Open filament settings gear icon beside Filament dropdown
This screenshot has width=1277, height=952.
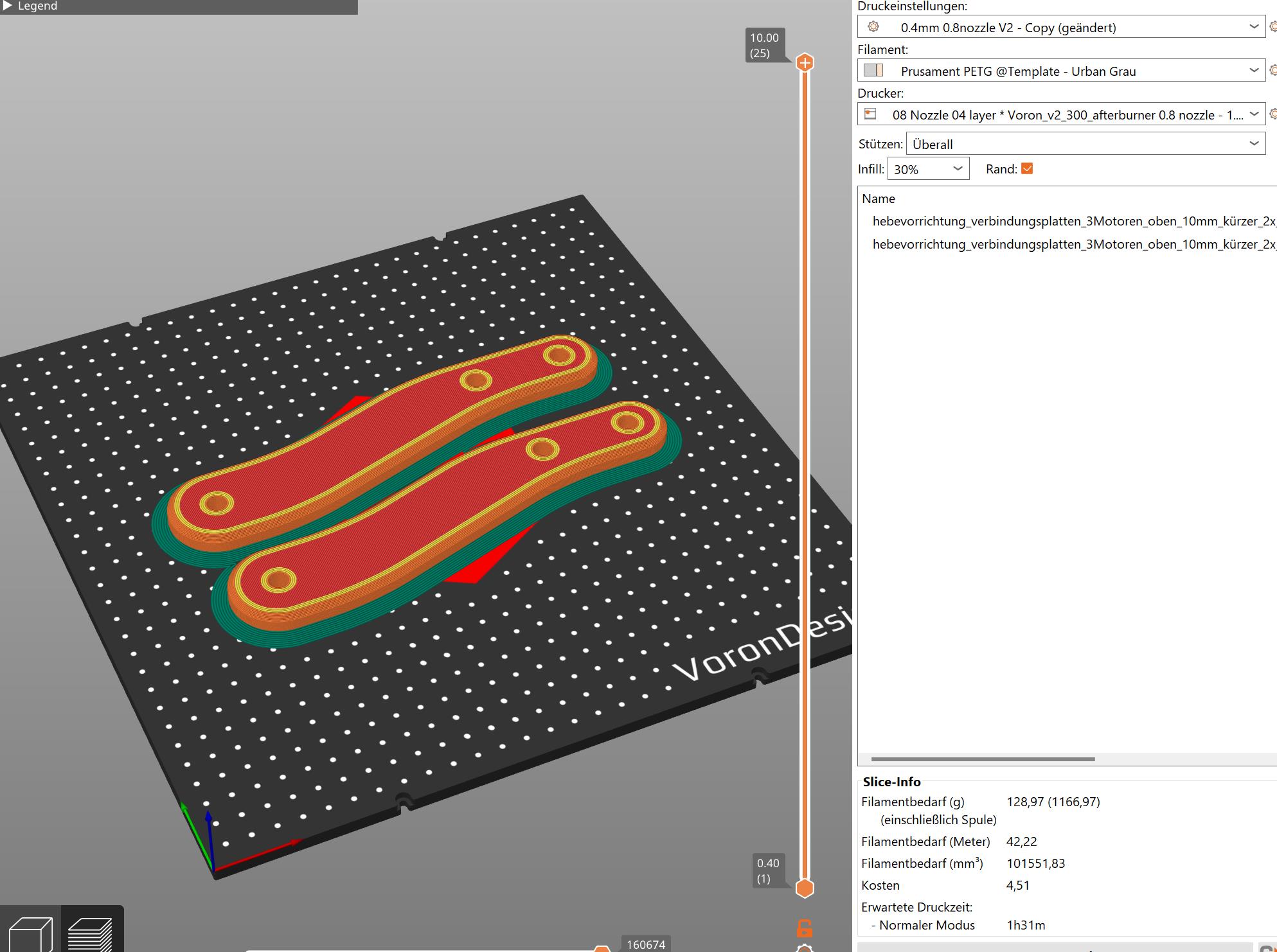pos(1273,71)
